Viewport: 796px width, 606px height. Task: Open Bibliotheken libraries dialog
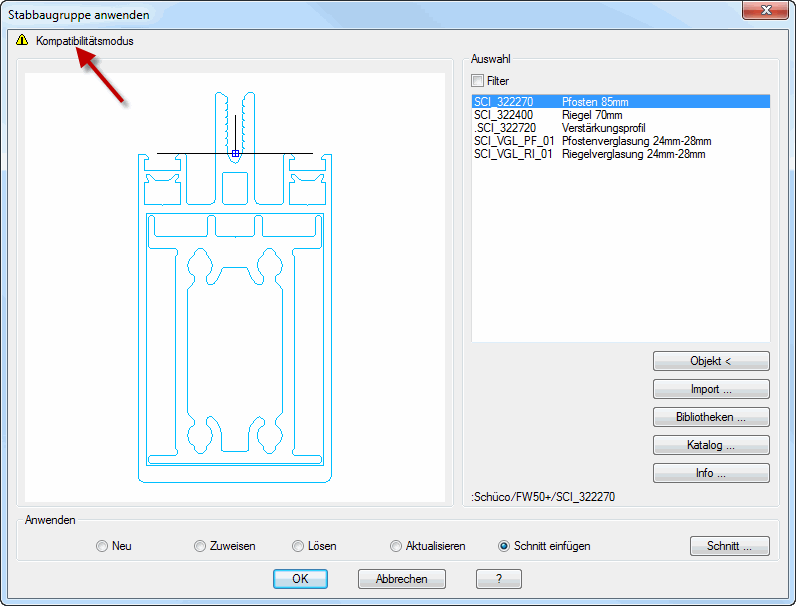[x=711, y=417]
